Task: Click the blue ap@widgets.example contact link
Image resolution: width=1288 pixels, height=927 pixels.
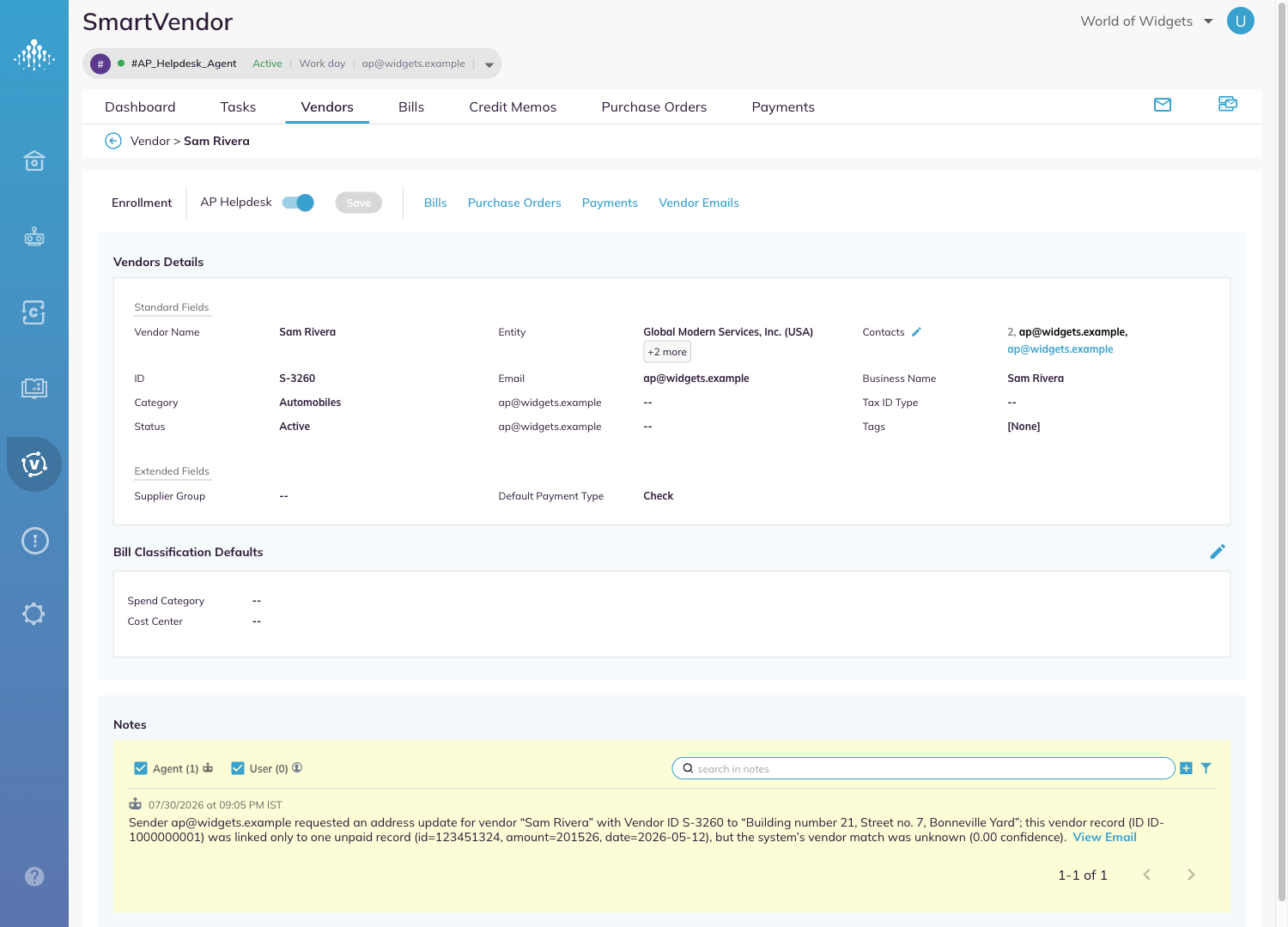Action: [1060, 349]
